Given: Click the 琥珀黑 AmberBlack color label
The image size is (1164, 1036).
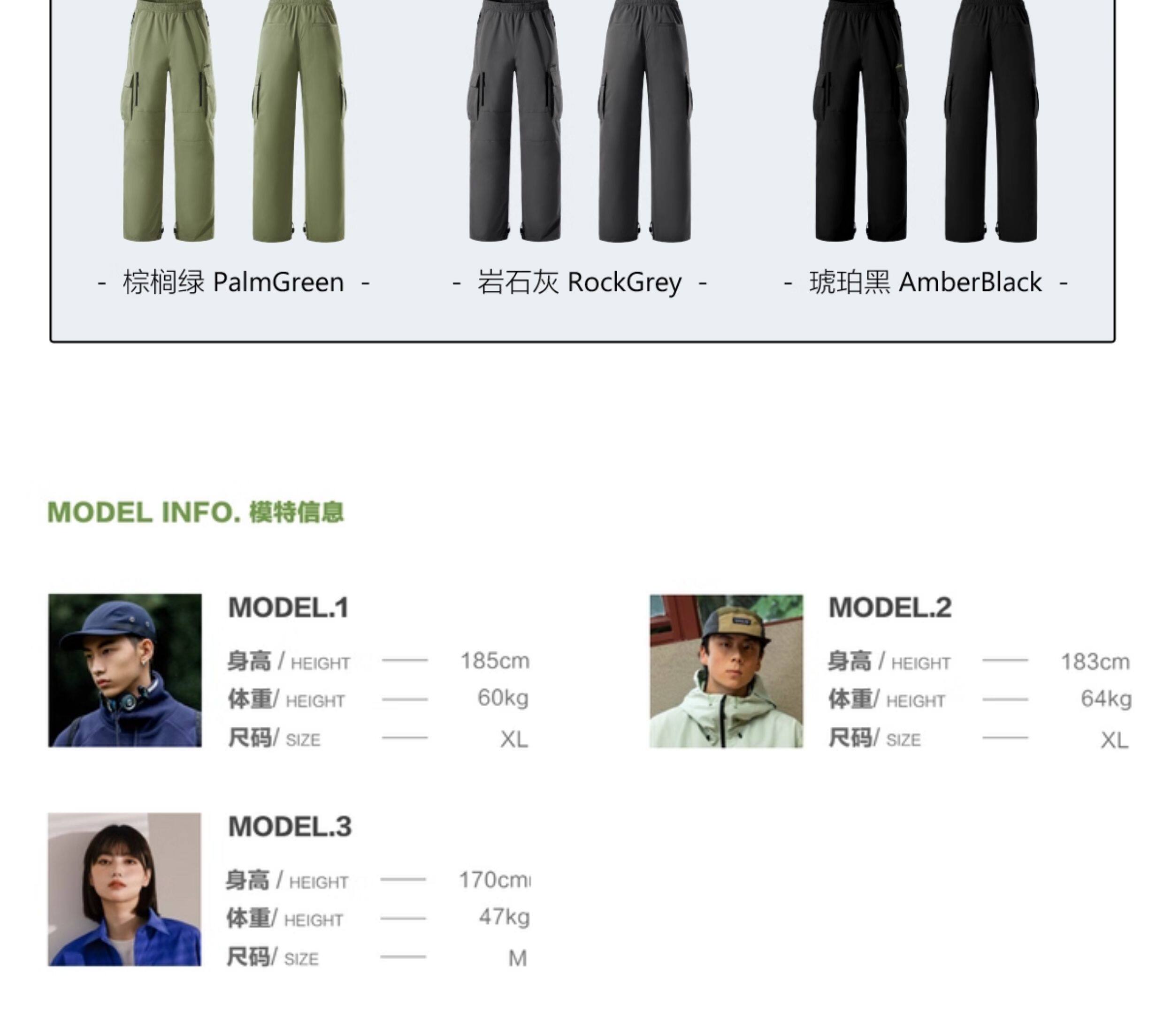Looking at the screenshot, I should click(x=926, y=282).
